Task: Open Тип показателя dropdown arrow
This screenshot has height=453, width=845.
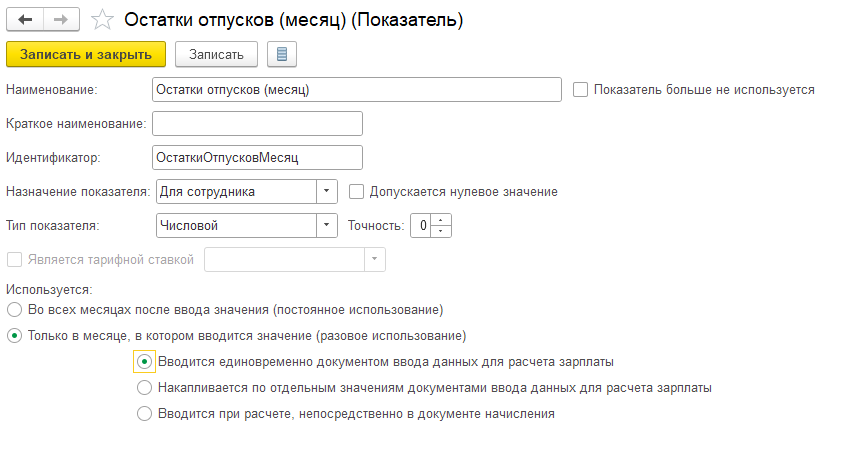Action: coord(327,226)
